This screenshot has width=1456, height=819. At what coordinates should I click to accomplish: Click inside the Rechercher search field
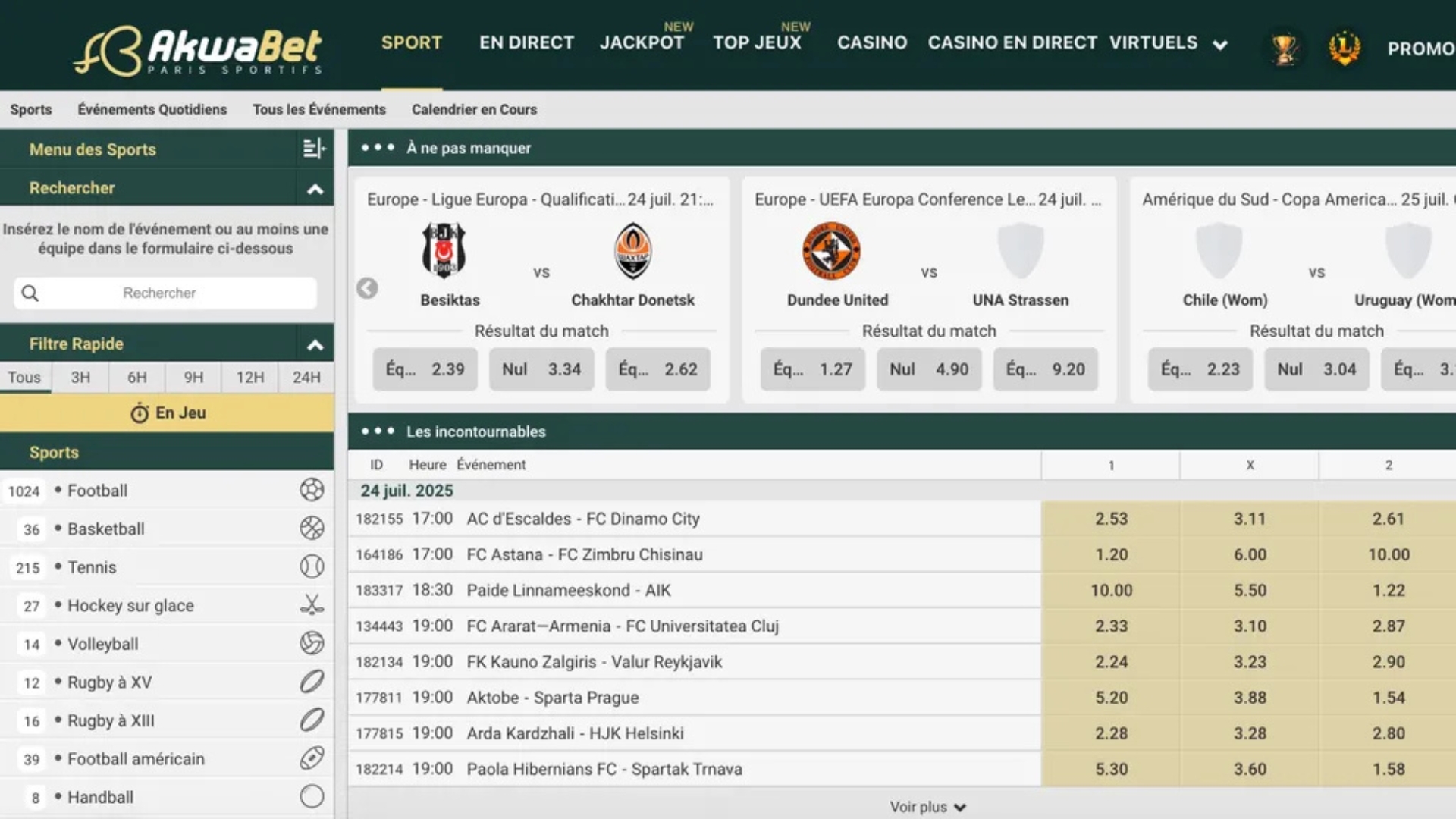click(x=165, y=293)
